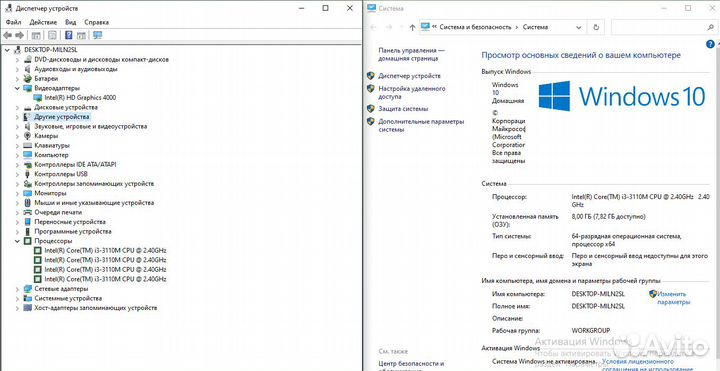Select the Батареи battery icon
The width and height of the screenshot is (720, 371).
click(x=27, y=79)
